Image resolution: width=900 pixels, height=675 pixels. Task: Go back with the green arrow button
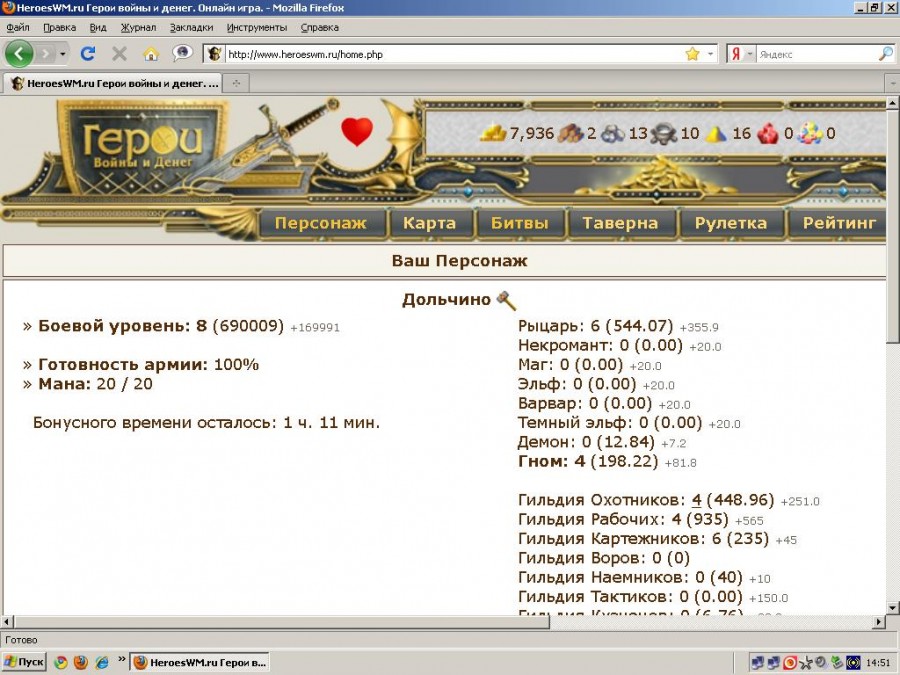click(19, 54)
